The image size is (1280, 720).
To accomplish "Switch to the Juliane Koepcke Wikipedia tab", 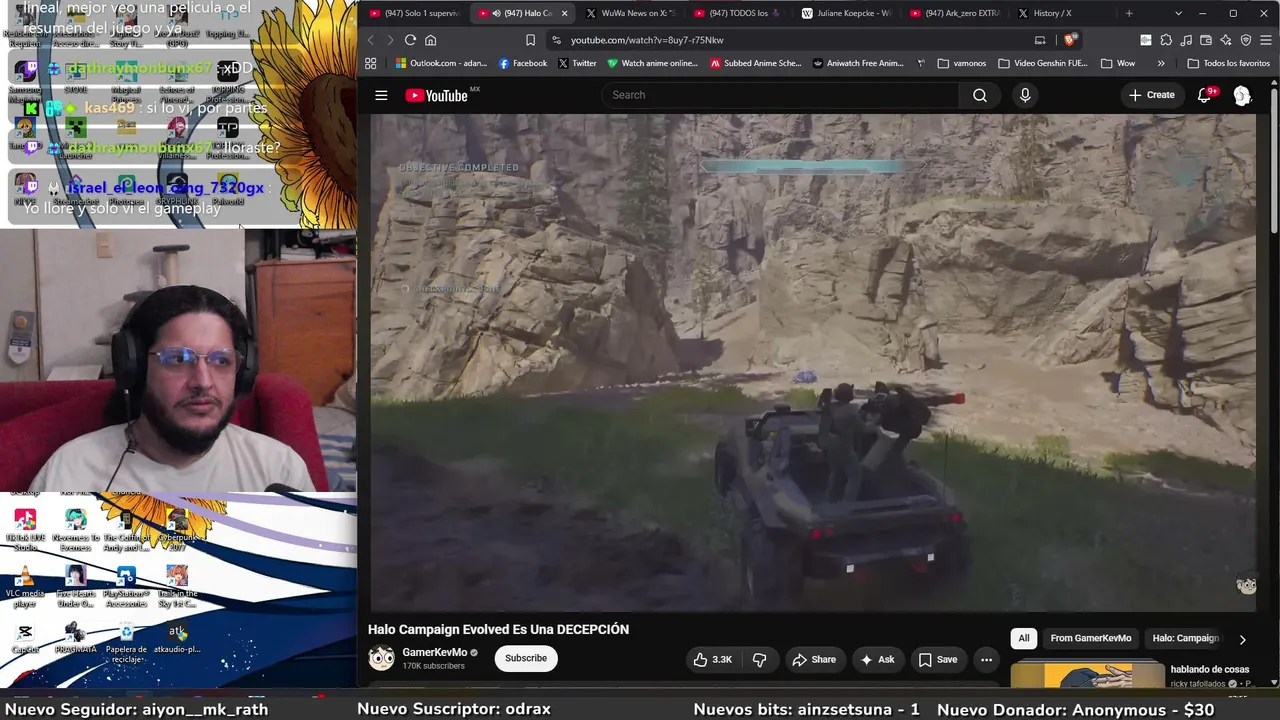I will [x=846, y=13].
